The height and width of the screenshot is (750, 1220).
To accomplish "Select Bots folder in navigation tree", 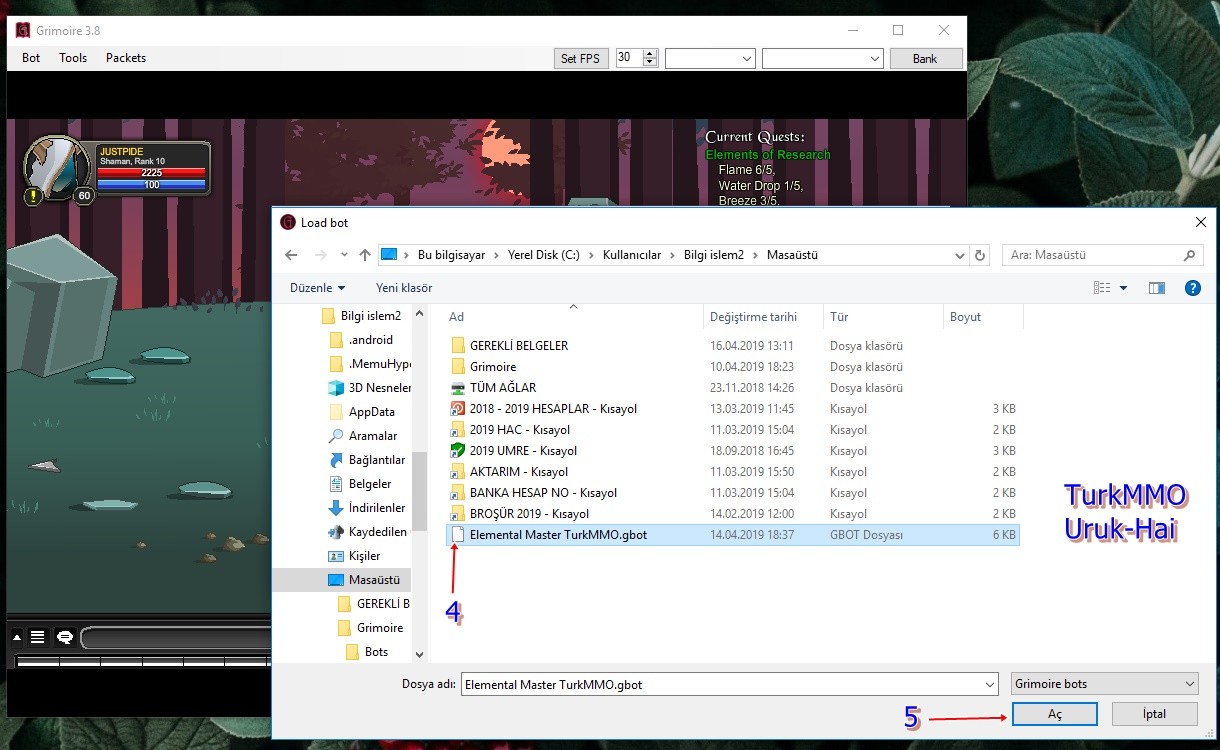I will coord(367,652).
